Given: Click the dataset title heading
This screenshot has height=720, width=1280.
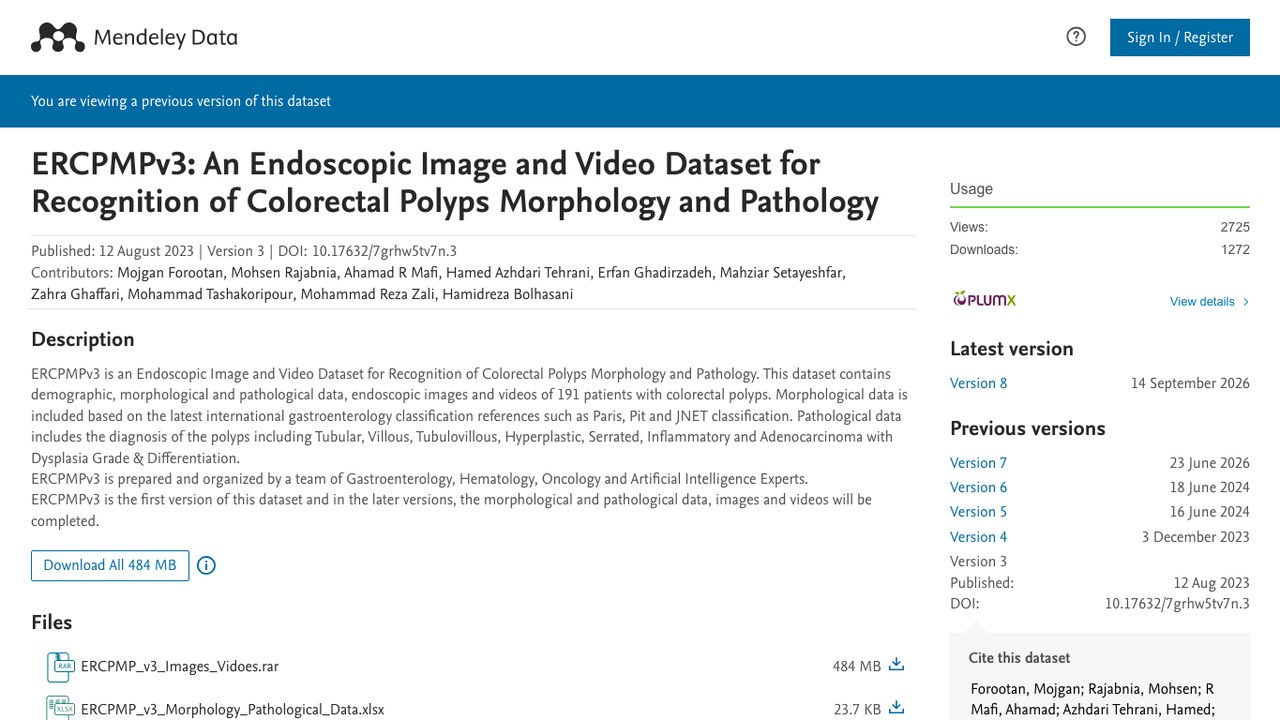Looking at the screenshot, I should [455, 182].
